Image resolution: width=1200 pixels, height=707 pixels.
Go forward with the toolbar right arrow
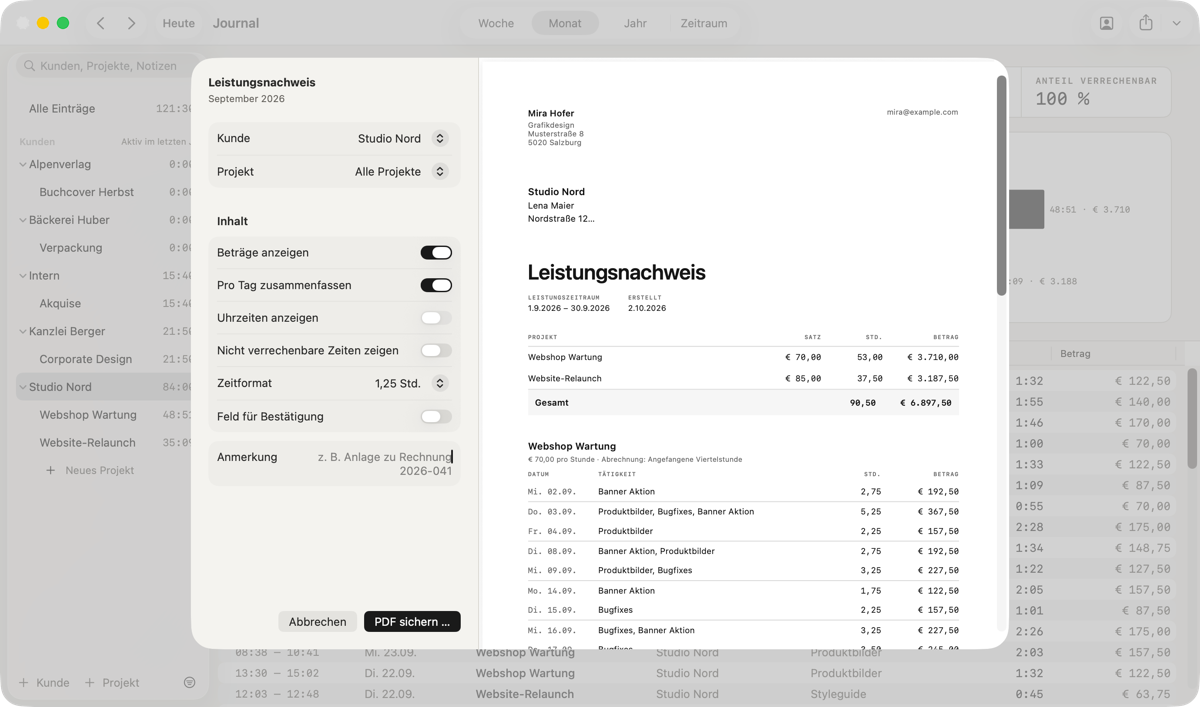(131, 23)
